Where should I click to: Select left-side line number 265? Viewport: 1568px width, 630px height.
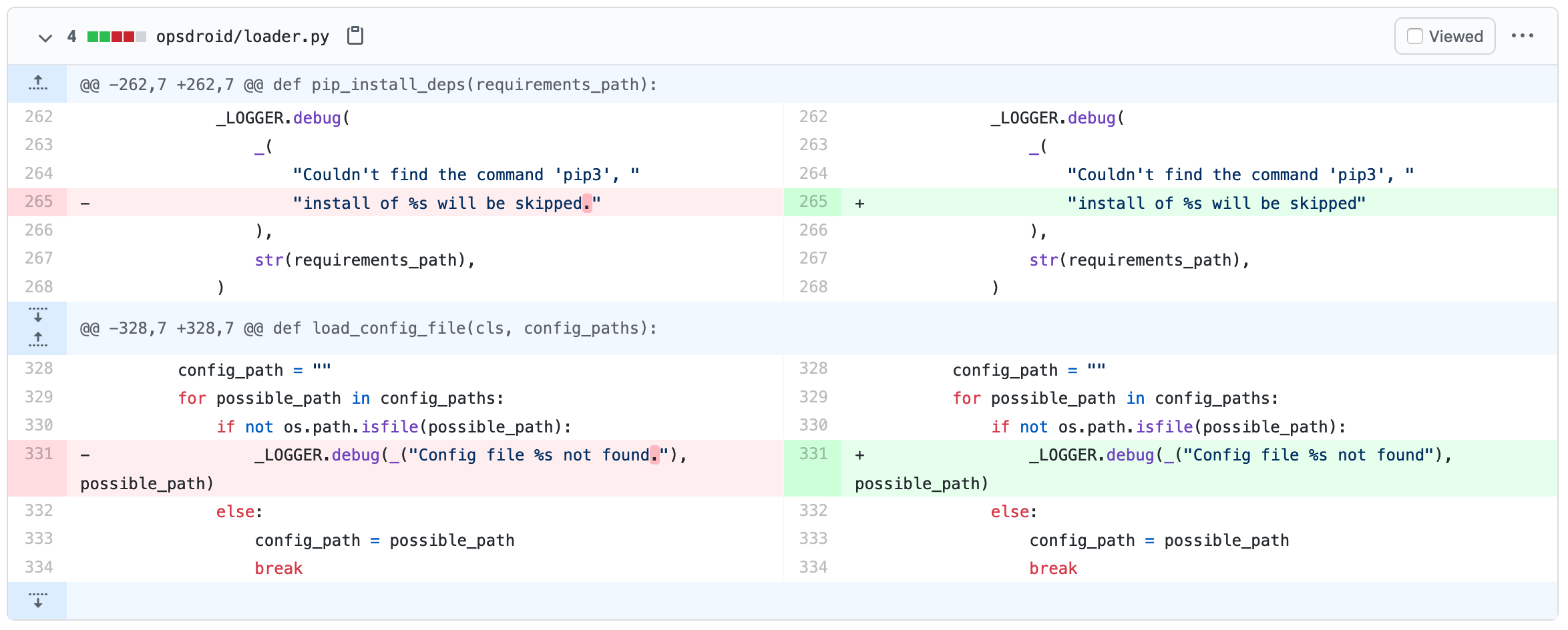pyautogui.click(x=39, y=202)
